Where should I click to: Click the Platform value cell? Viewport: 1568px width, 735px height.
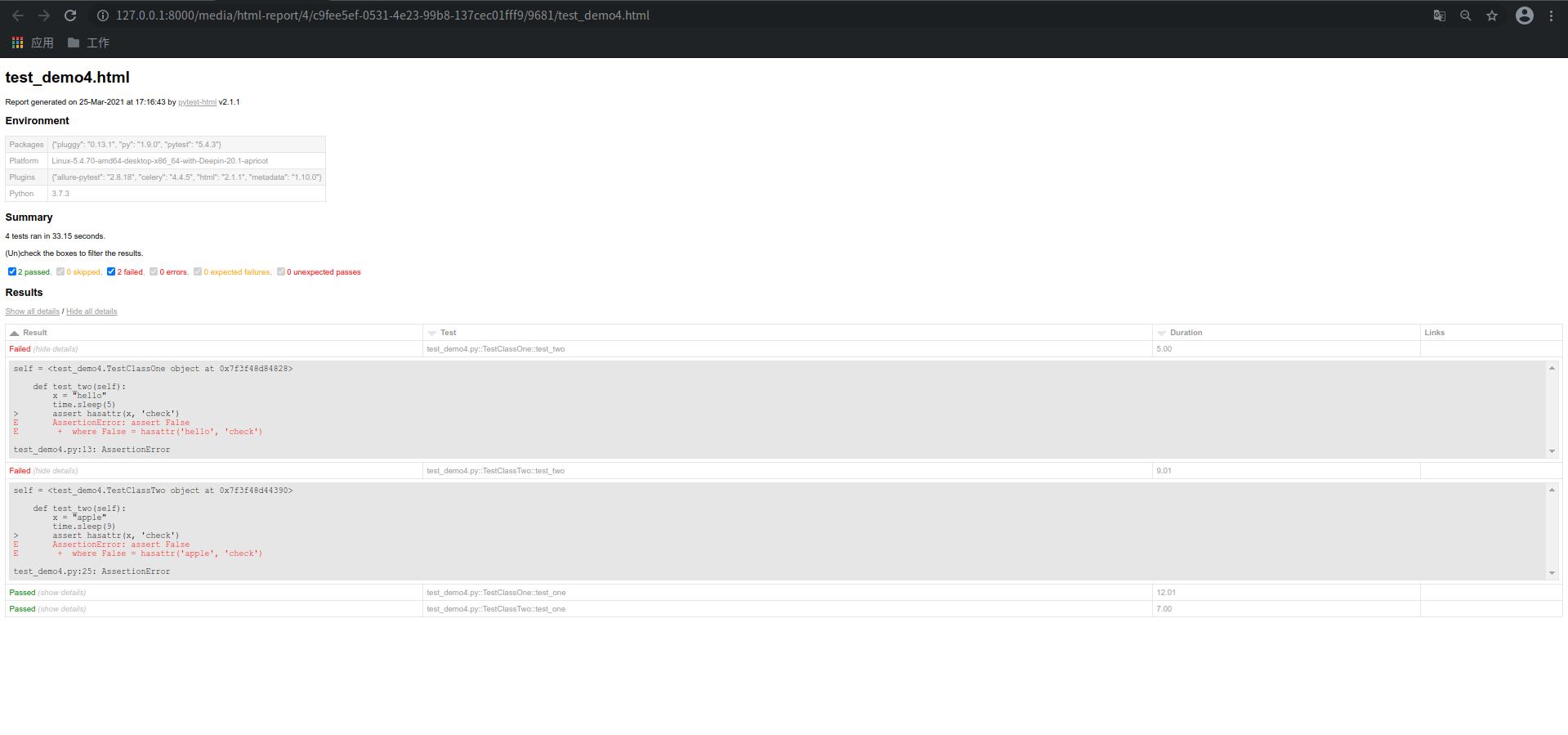186,161
